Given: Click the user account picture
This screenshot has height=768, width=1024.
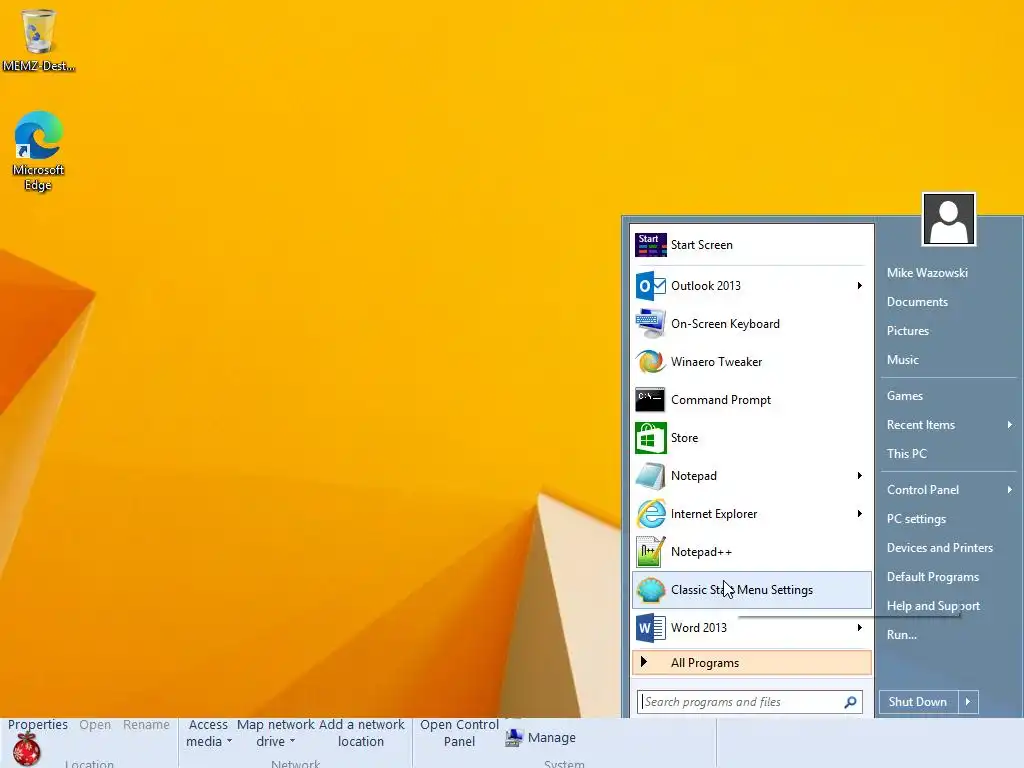Looking at the screenshot, I should click(x=948, y=219).
